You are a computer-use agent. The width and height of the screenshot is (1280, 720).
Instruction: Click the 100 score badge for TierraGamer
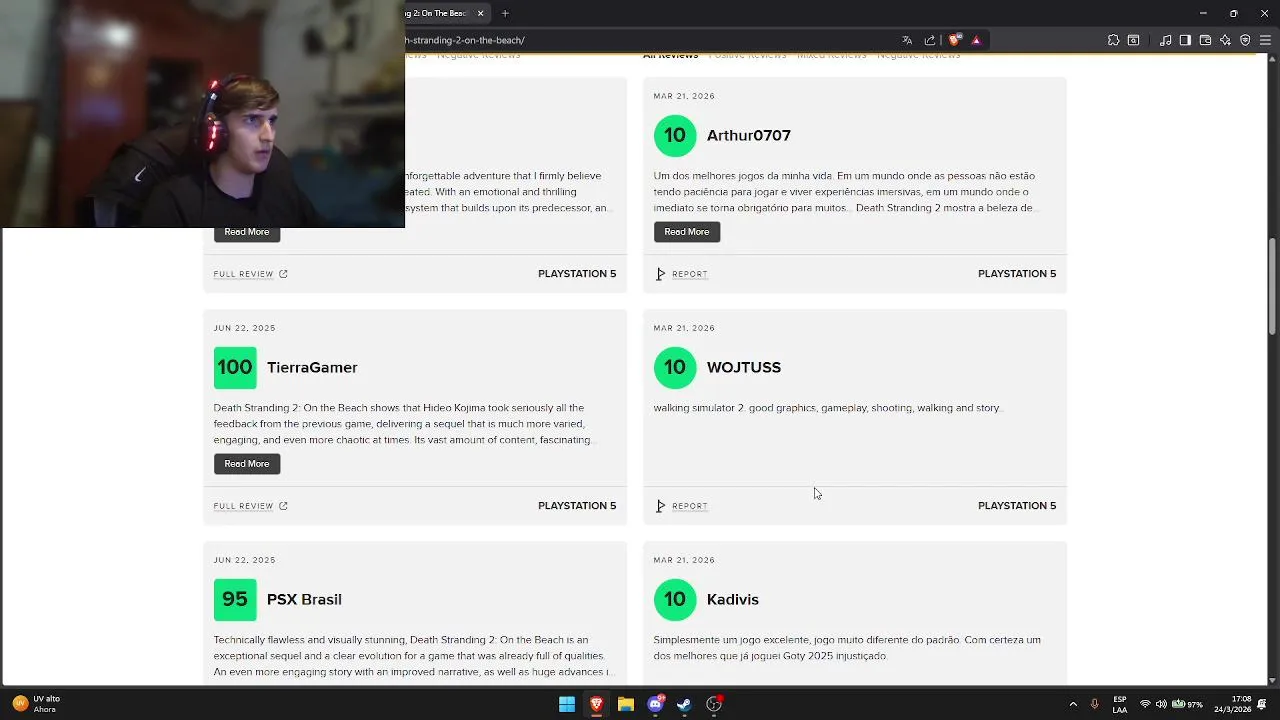[x=235, y=367]
